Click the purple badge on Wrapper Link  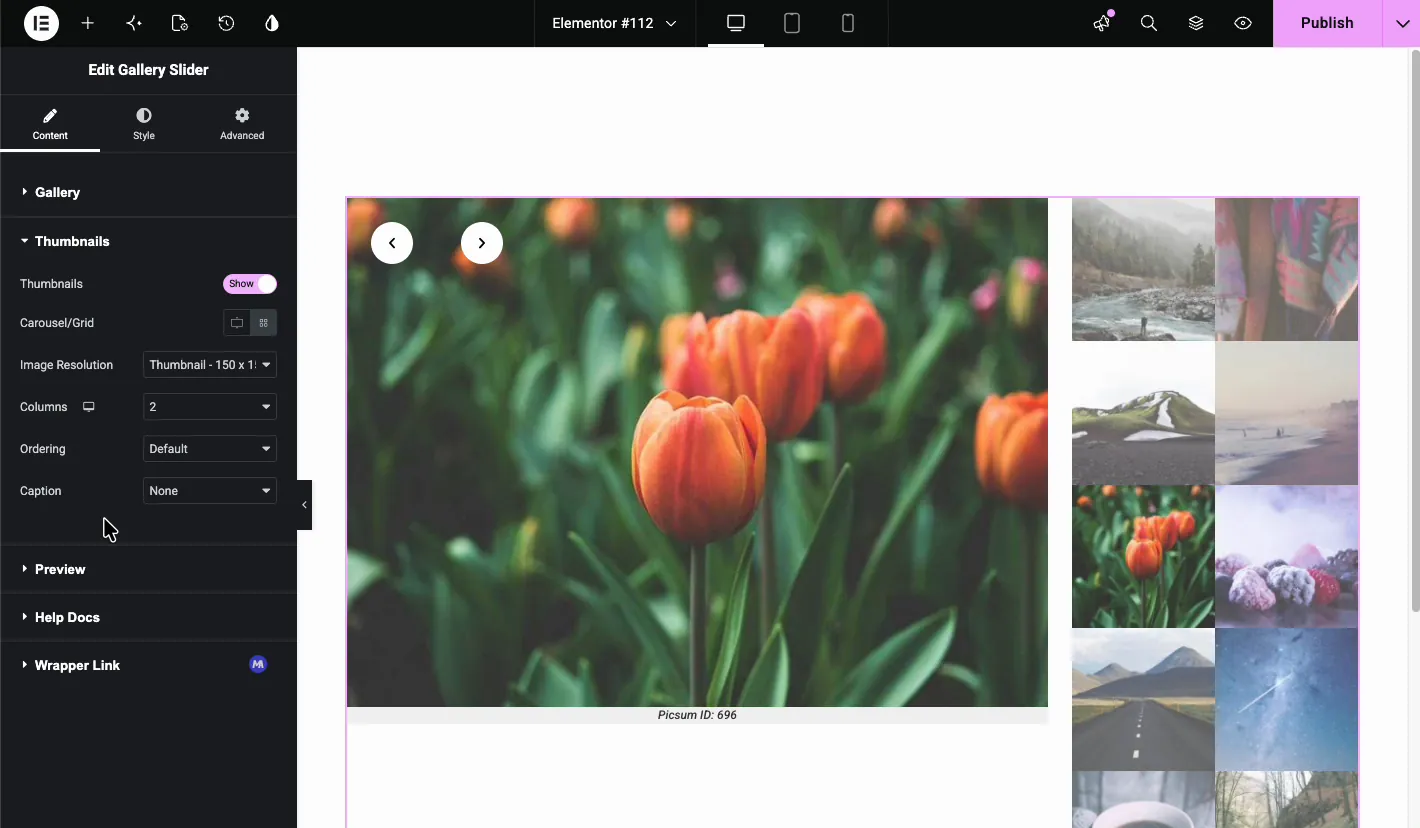(258, 664)
